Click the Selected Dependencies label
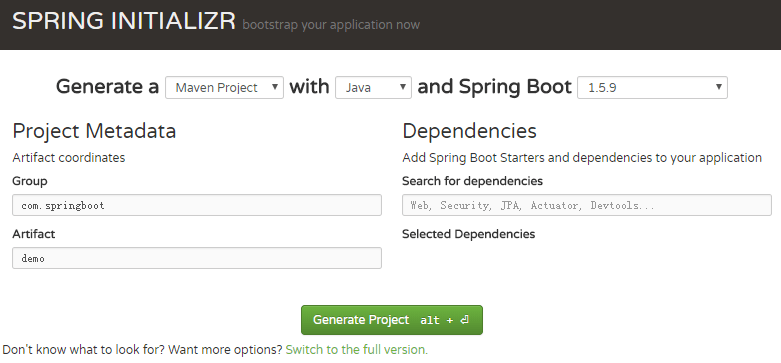781x363 pixels. 468,234
